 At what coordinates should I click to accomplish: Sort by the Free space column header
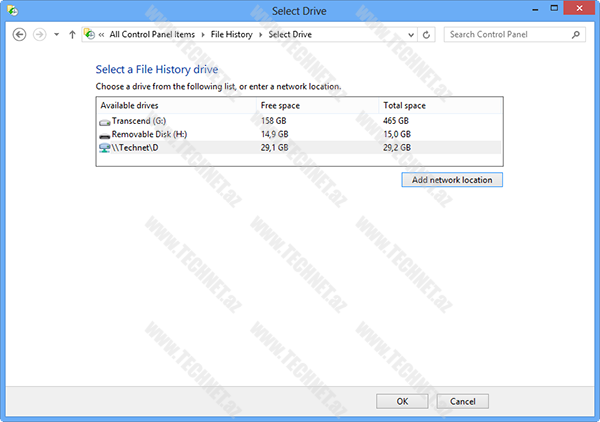317,106
